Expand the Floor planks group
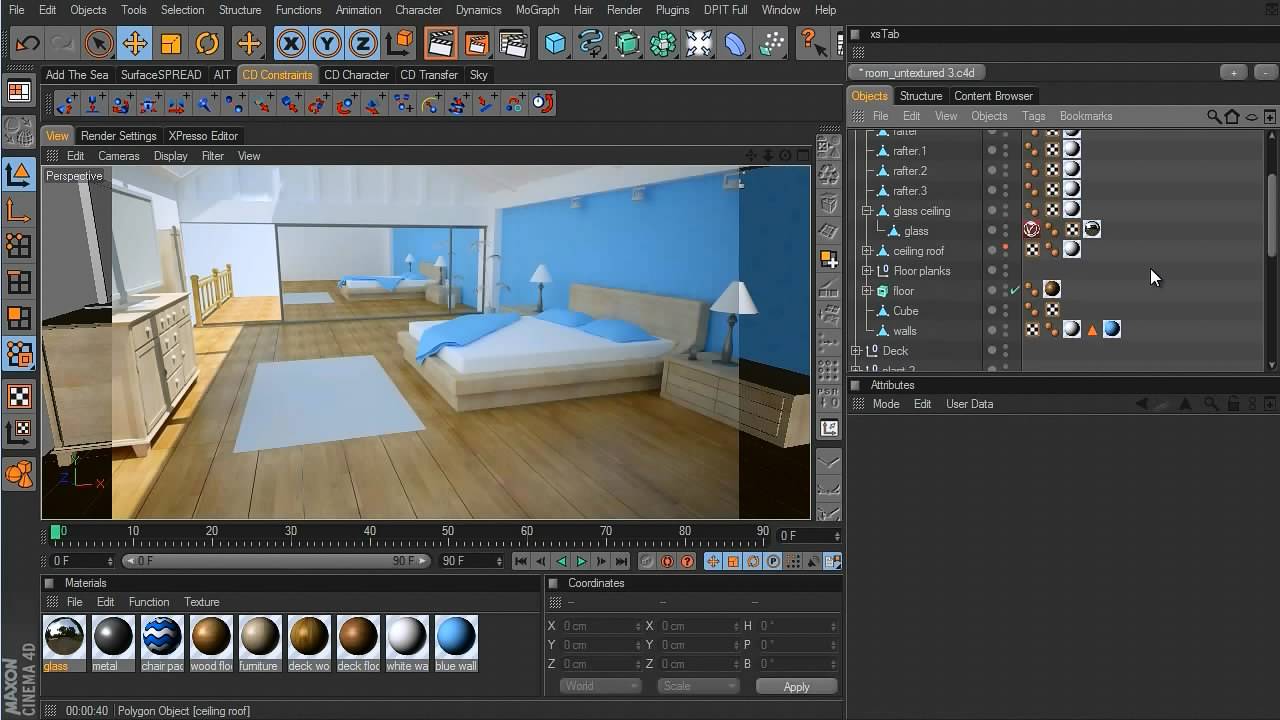Screen dimensions: 1280x720 [x=867, y=271]
